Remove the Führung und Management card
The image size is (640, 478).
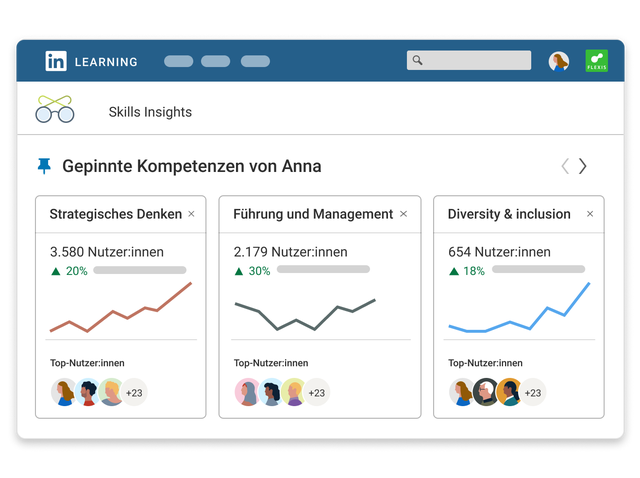coord(403,214)
